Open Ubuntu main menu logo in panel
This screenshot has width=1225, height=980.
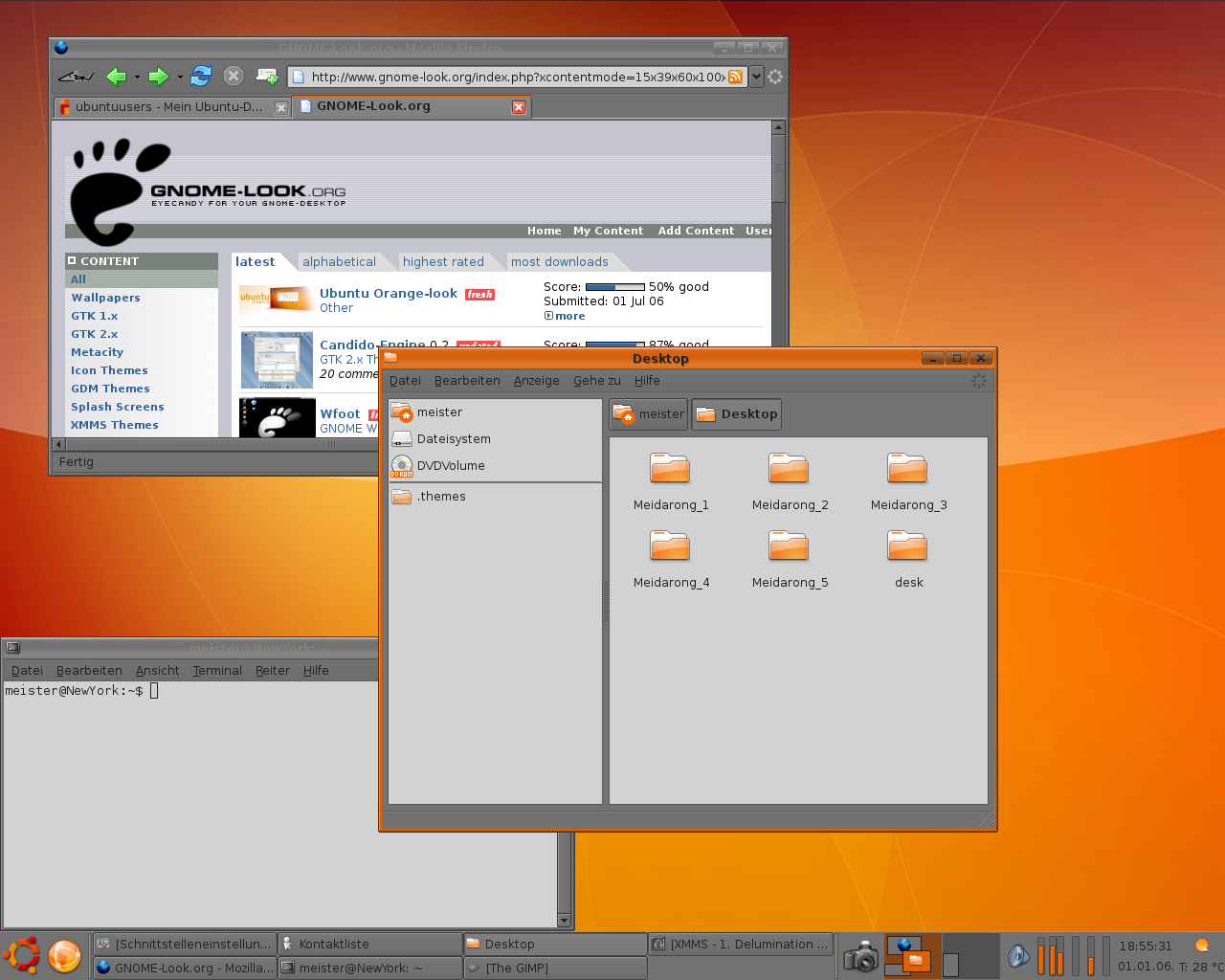22,956
